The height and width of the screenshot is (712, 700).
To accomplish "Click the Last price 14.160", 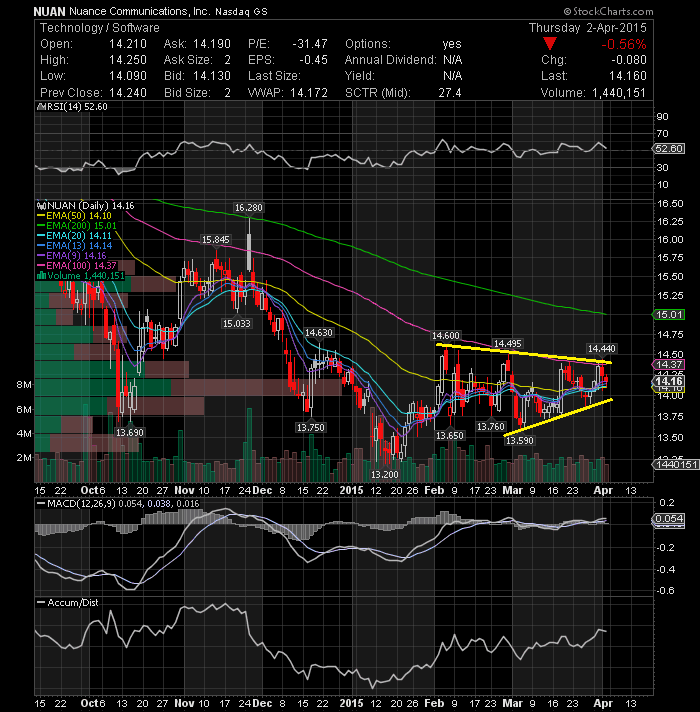I will click(628, 76).
